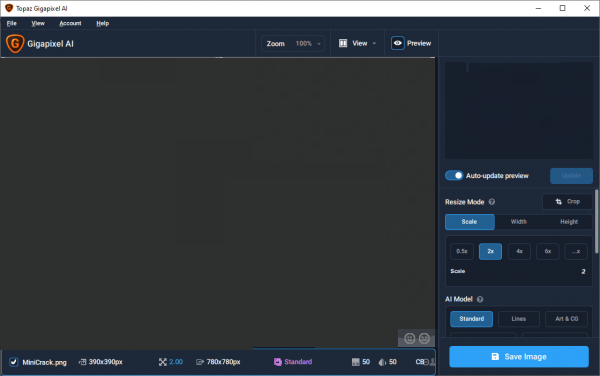This screenshot has width=600, height=376.
Task: Click the MiniCrack.png file name
Action: [44, 362]
